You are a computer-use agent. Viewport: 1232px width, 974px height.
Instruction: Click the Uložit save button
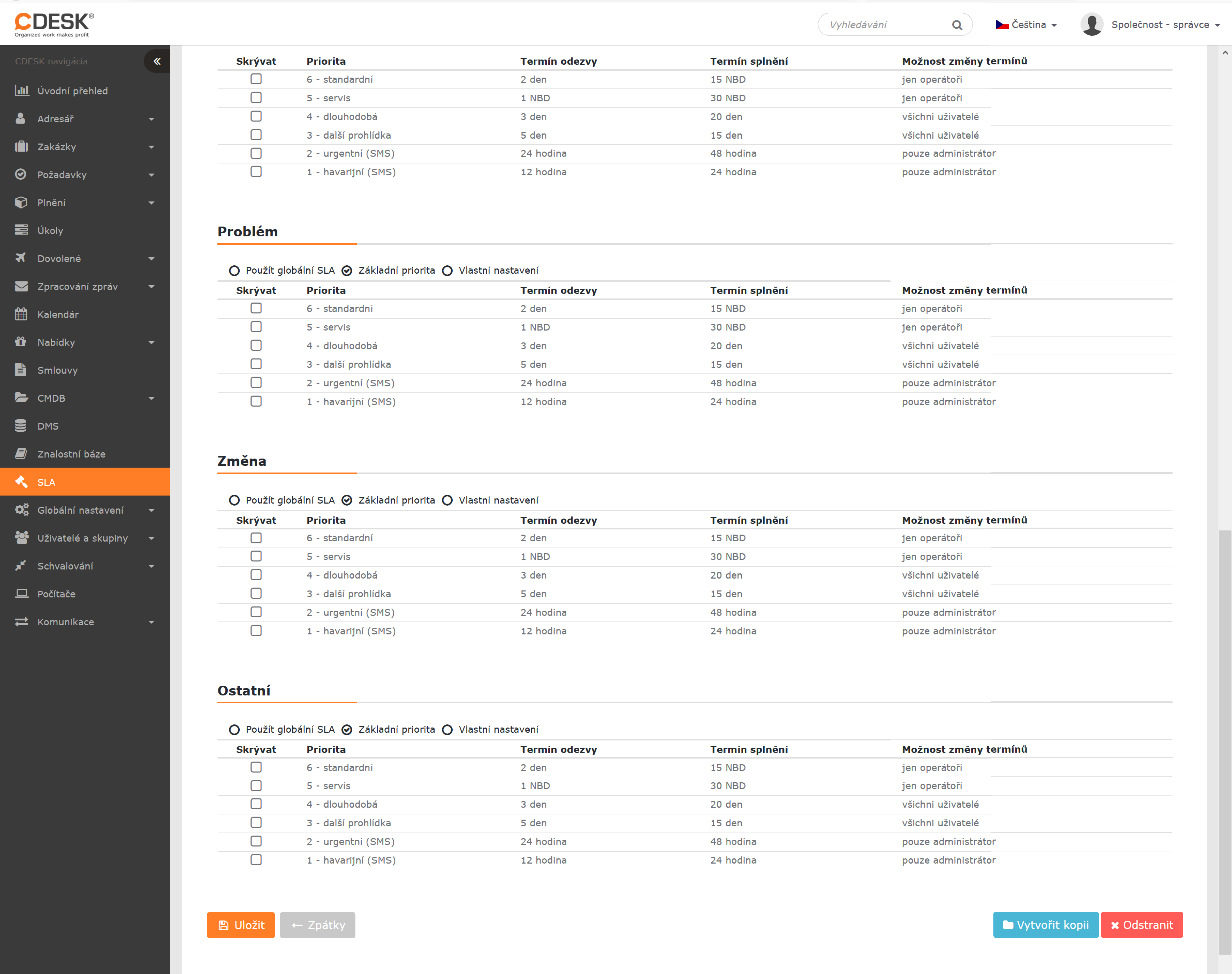[240, 925]
